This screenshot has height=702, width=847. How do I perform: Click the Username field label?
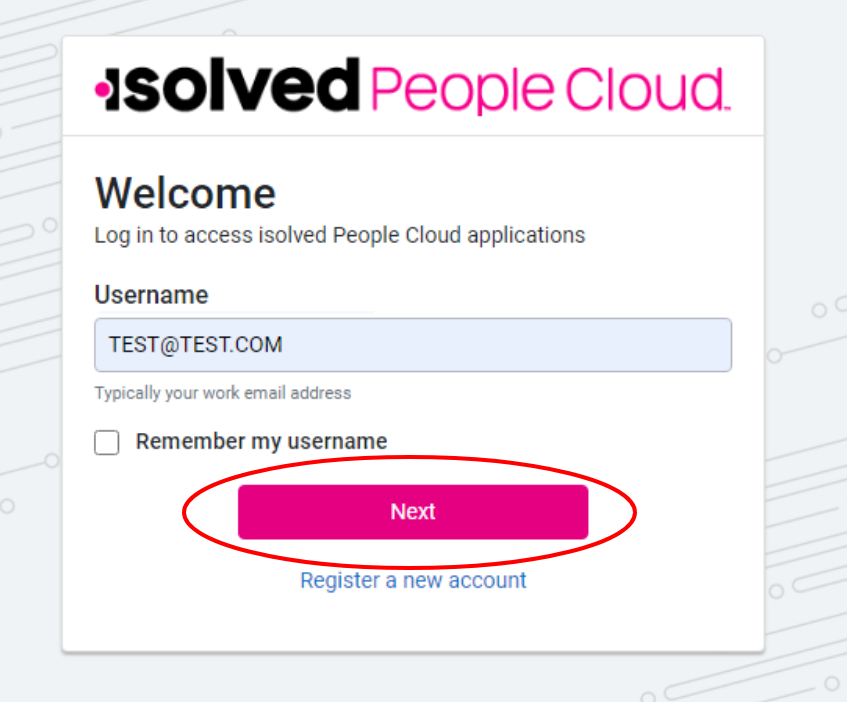151,295
